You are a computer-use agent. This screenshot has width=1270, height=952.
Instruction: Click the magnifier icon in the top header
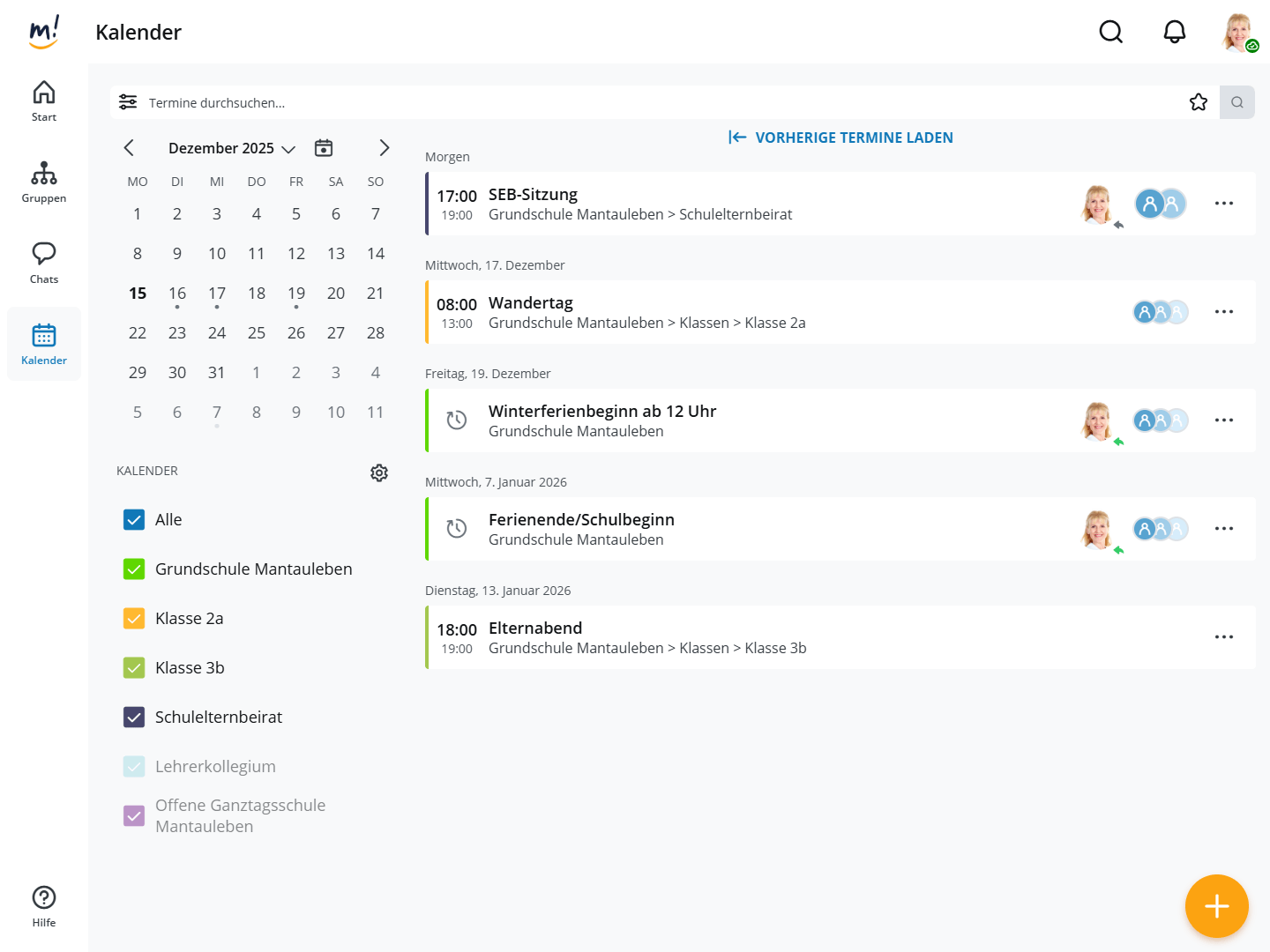click(1110, 33)
